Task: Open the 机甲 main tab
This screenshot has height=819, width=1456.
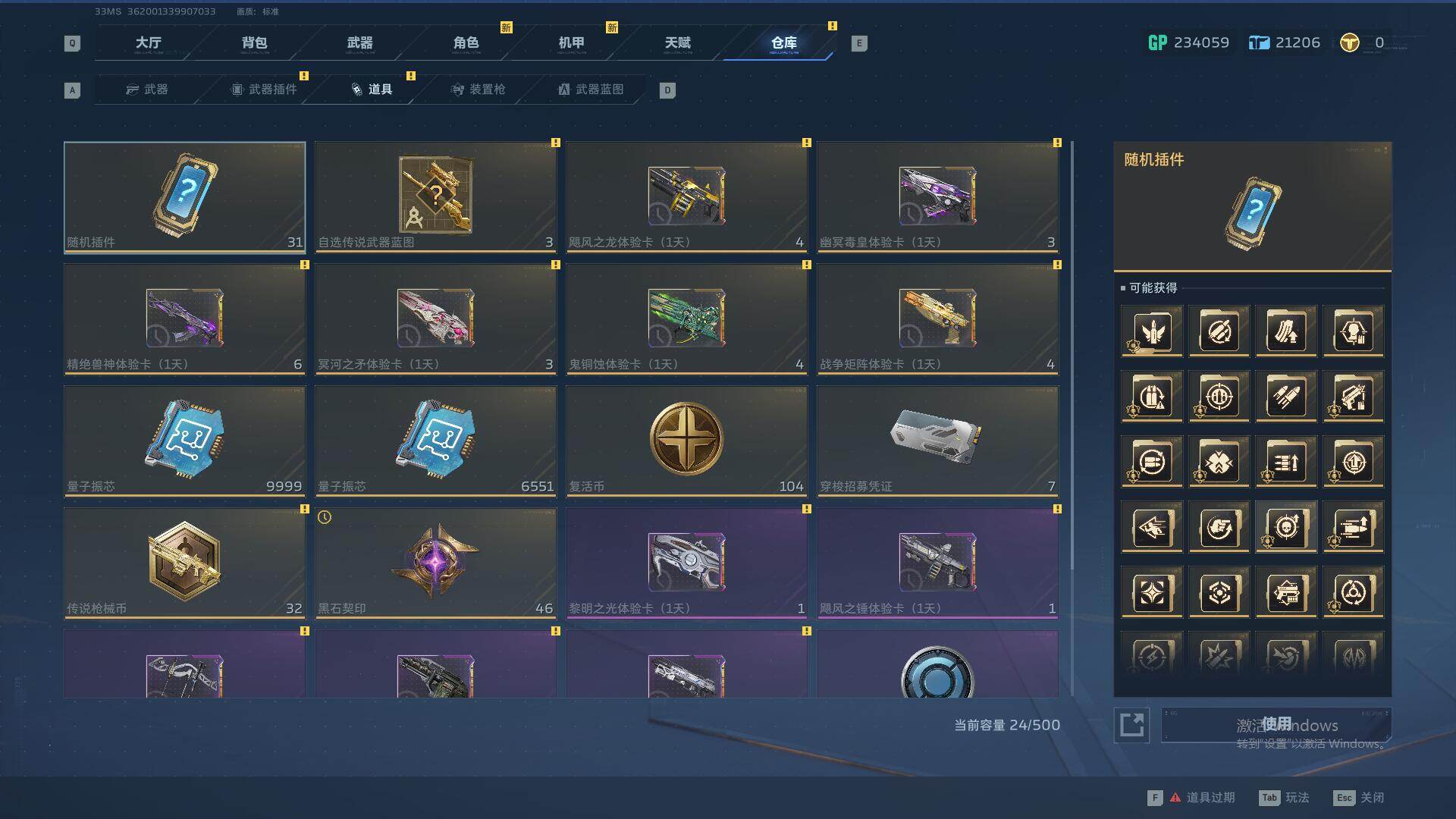Action: (x=571, y=43)
